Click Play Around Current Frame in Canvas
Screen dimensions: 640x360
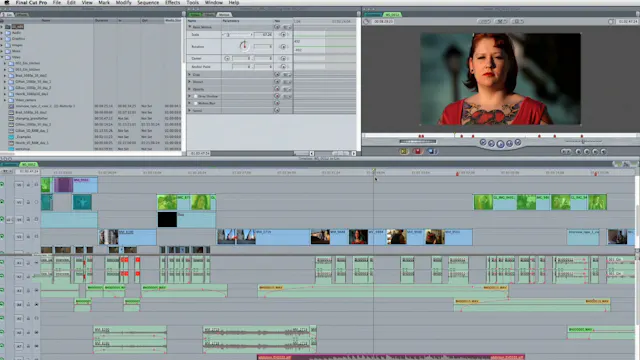tap(509, 143)
